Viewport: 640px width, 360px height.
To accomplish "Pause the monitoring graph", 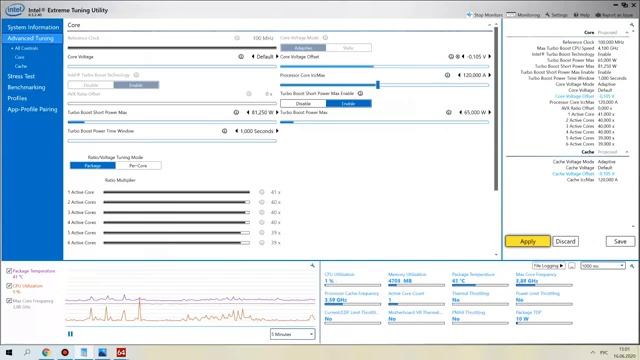I will point(70,334).
